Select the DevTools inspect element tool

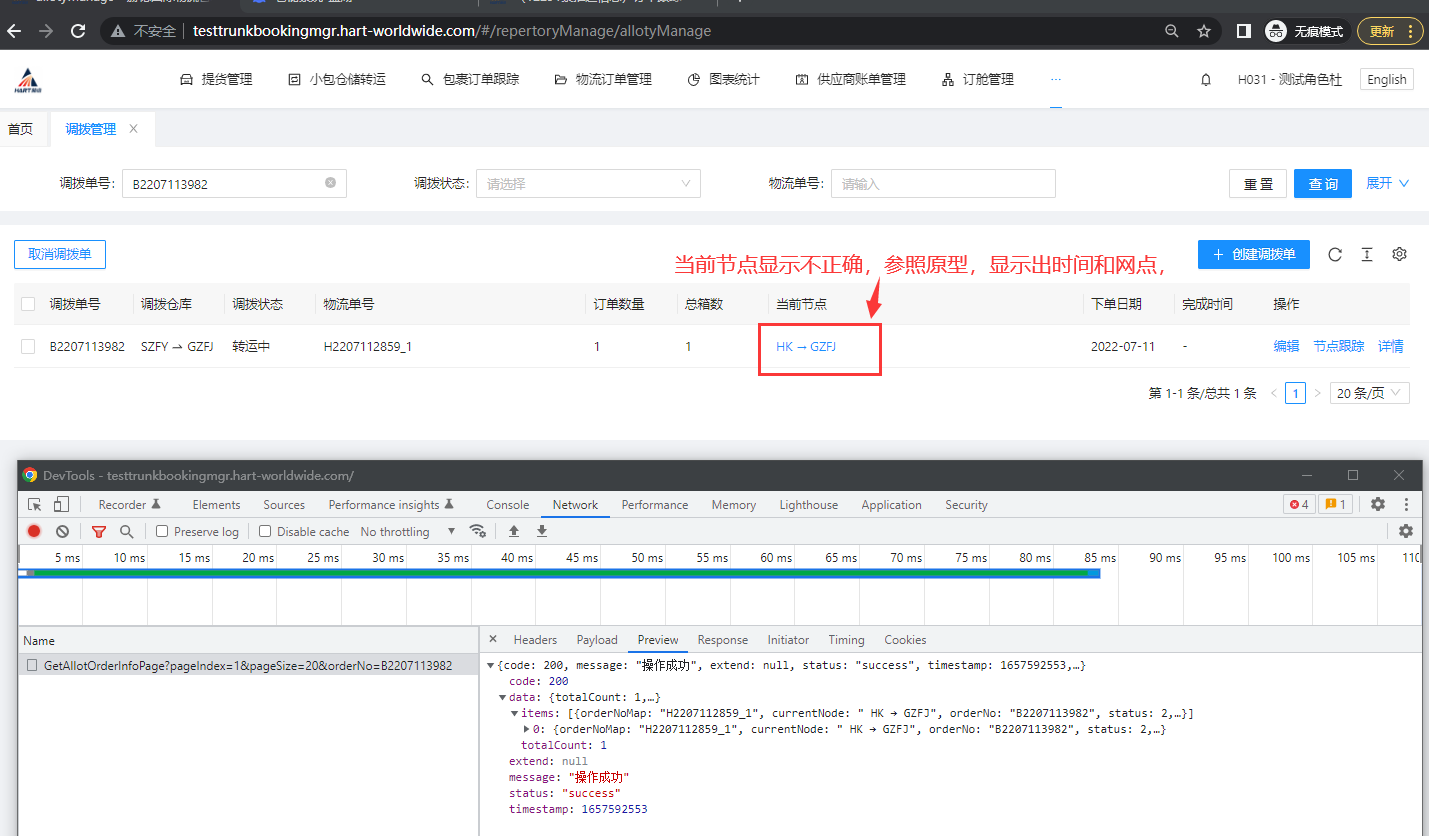35,505
